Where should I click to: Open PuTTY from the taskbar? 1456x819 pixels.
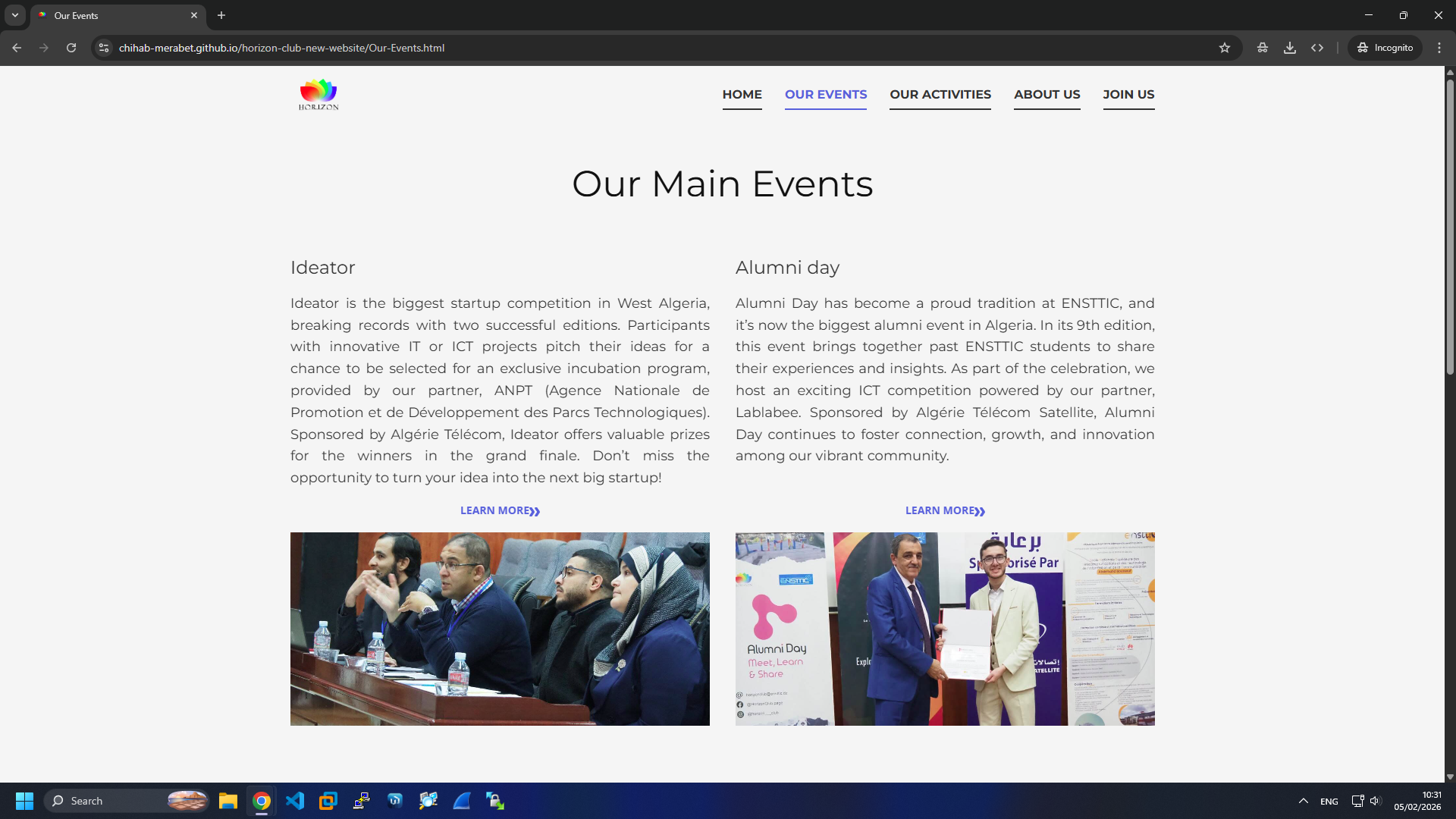click(362, 800)
